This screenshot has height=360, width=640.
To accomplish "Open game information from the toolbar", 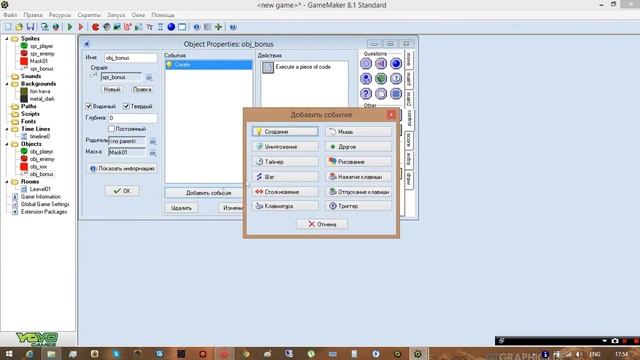I will [x=197, y=27].
